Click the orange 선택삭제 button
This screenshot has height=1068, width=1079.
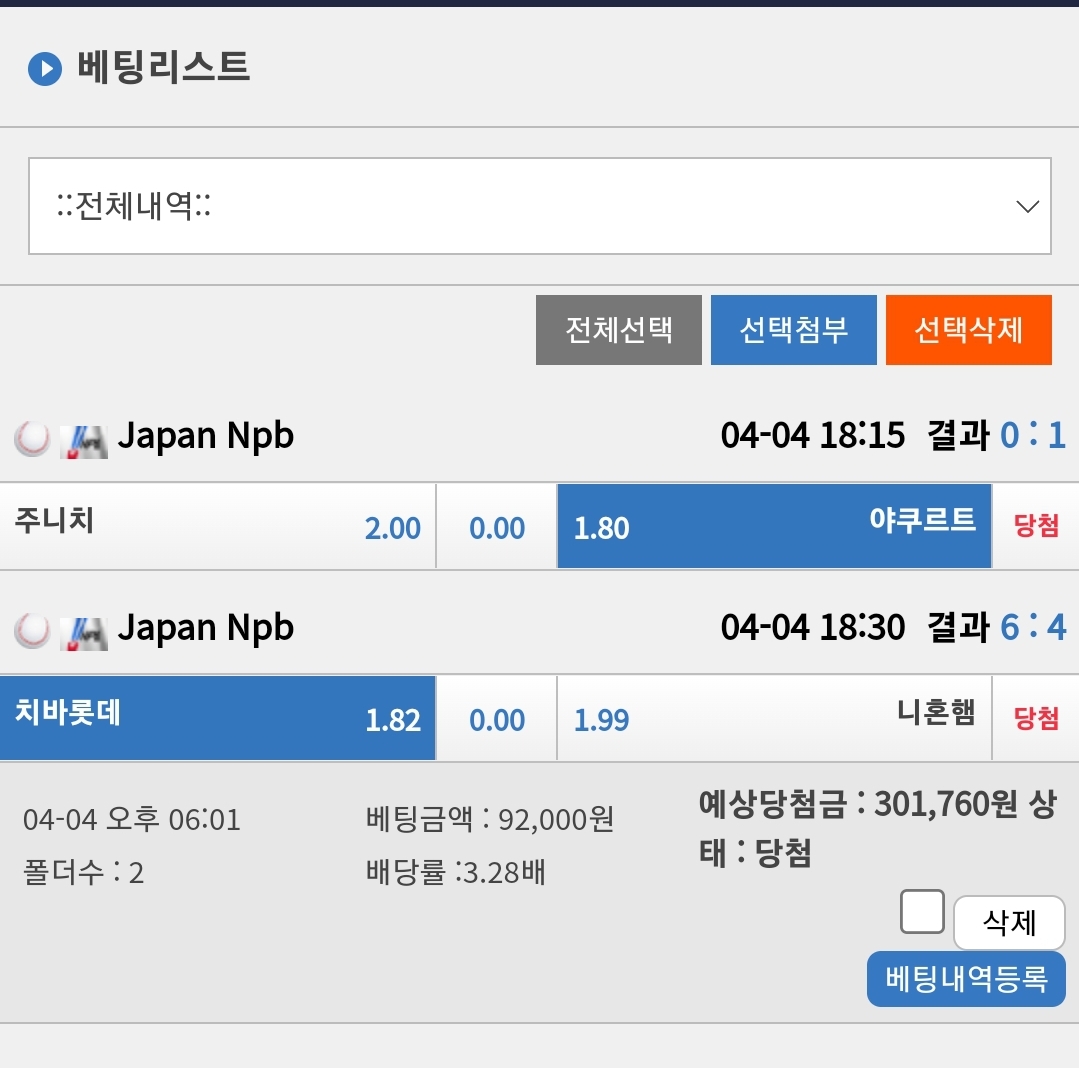(968, 330)
